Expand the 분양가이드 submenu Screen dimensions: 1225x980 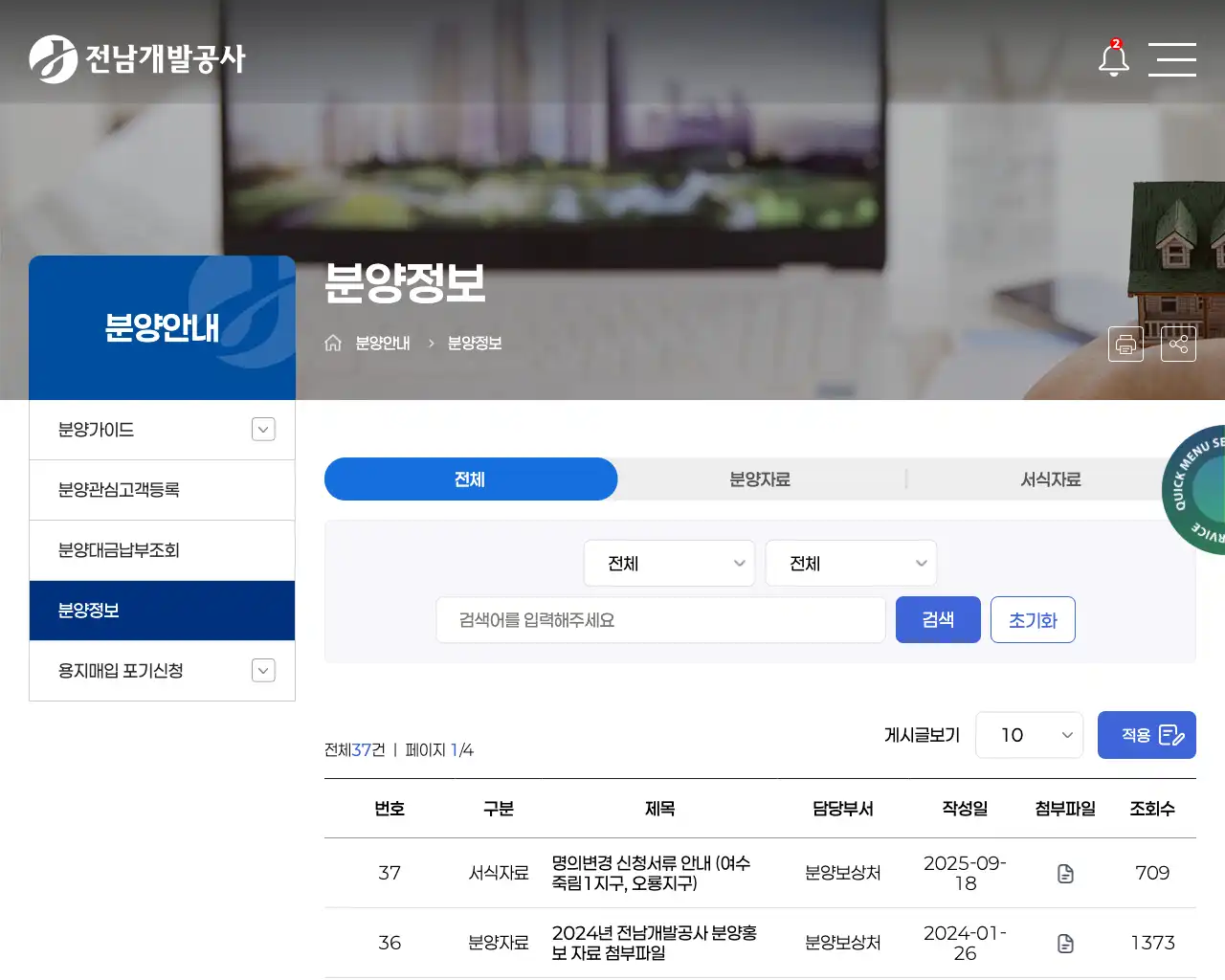263,430
